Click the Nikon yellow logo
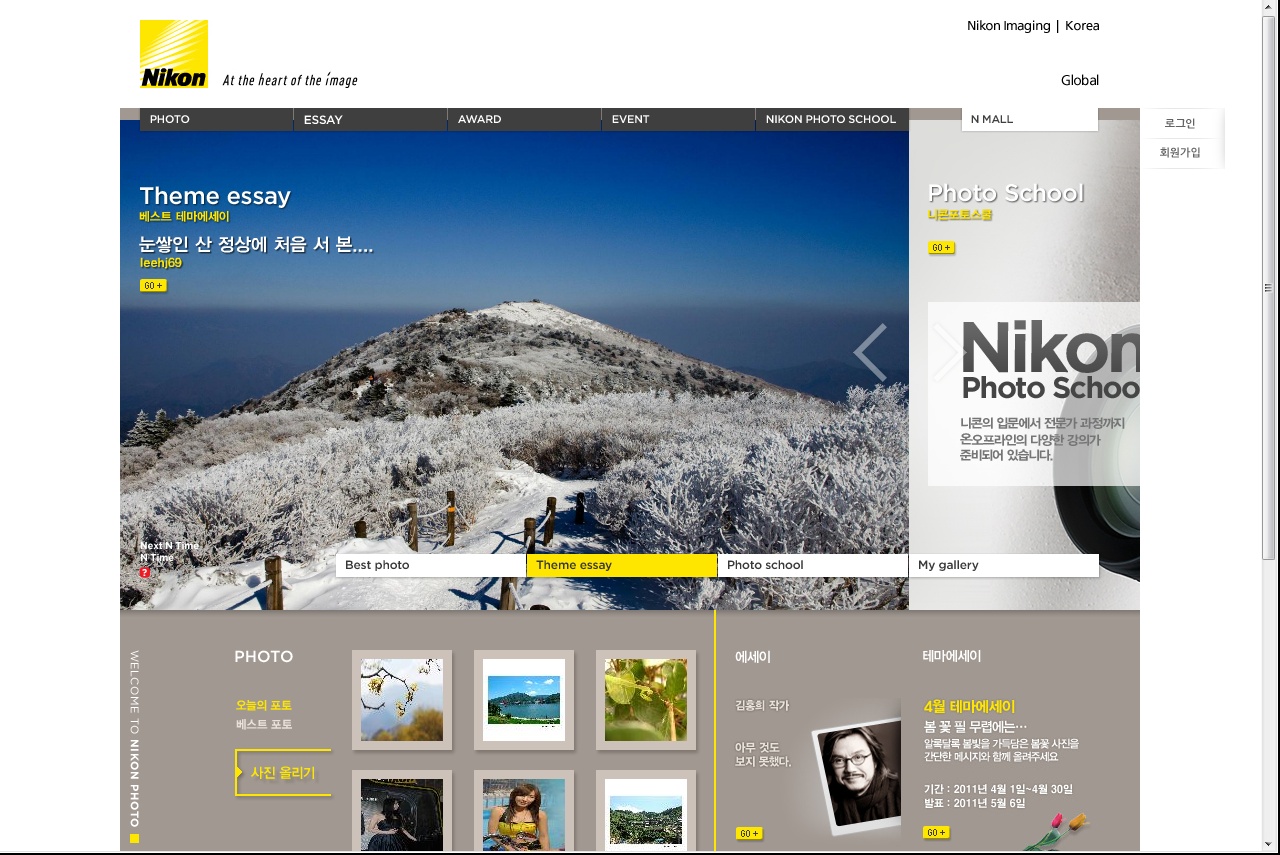Screen dimensions: 1280x855 pyautogui.click(x=174, y=54)
